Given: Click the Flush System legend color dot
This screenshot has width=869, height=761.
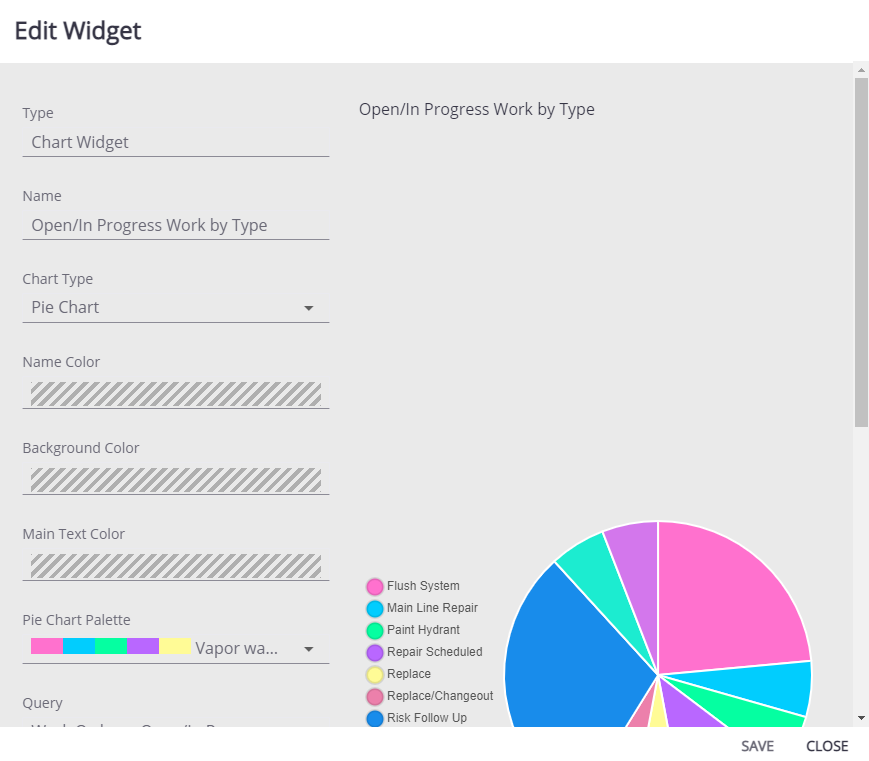Looking at the screenshot, I should 375,586.
